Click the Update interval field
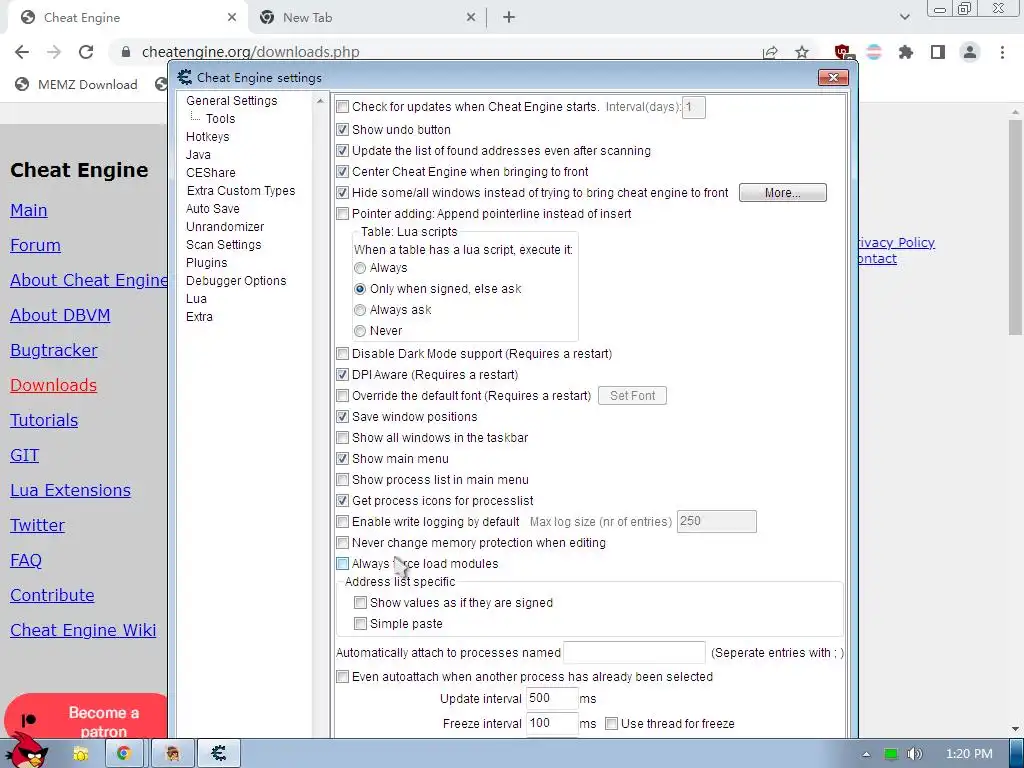The height and width of the screenshot is (768, 1024). [552, 698]
